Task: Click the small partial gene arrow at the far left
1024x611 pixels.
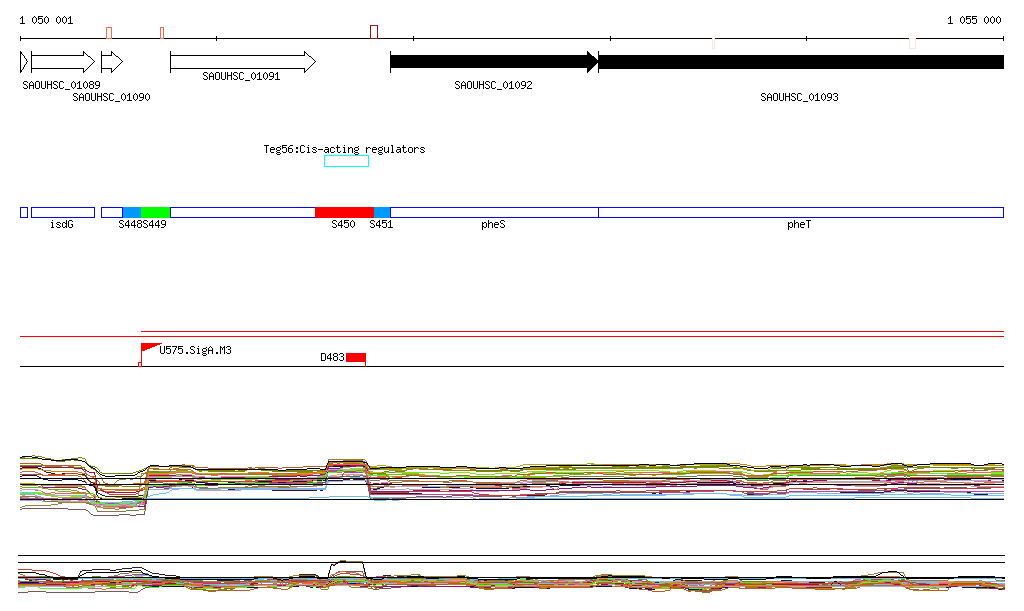Action: tap(24, 62)
